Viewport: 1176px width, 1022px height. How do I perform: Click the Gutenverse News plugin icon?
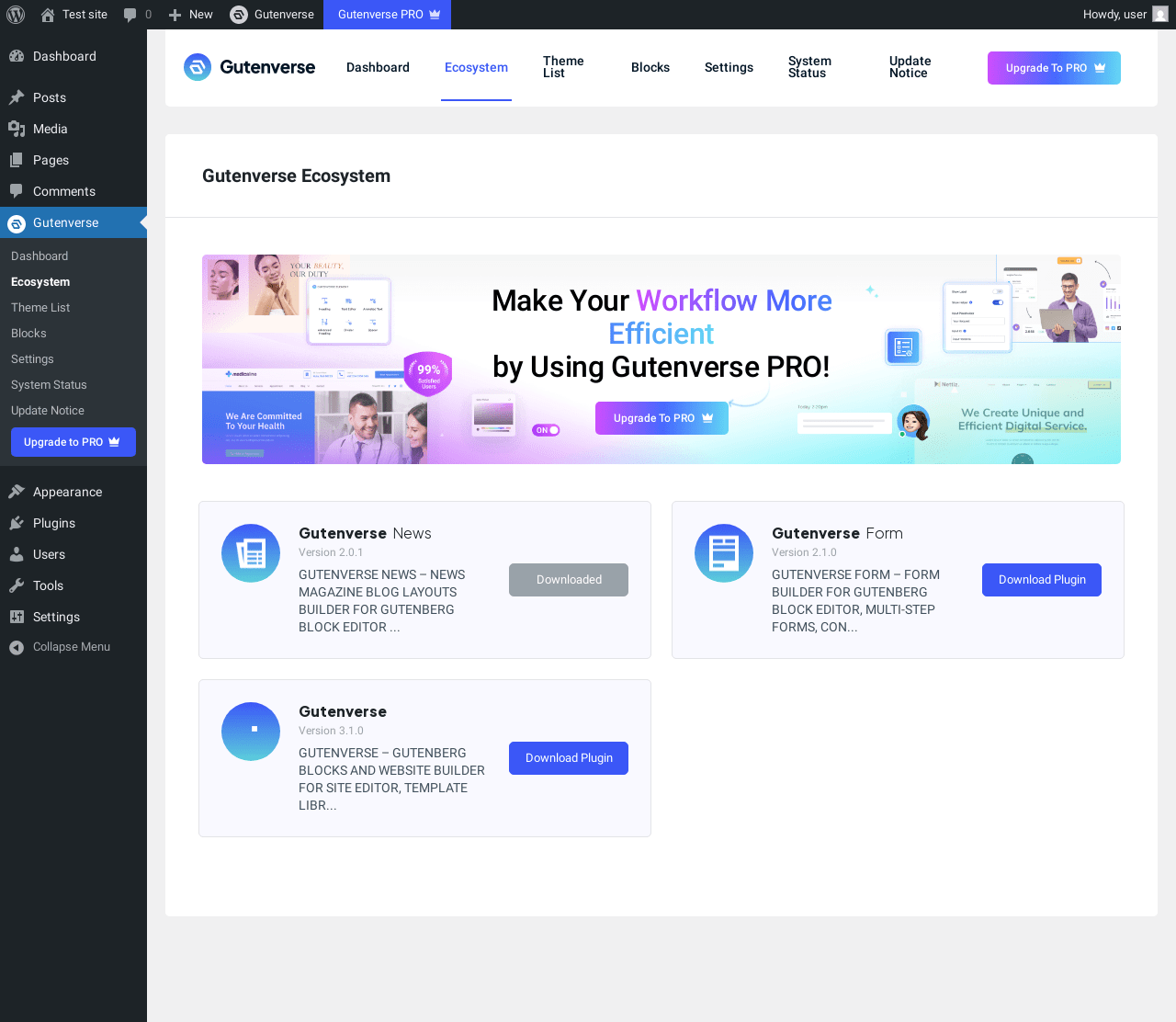[251, 553]
